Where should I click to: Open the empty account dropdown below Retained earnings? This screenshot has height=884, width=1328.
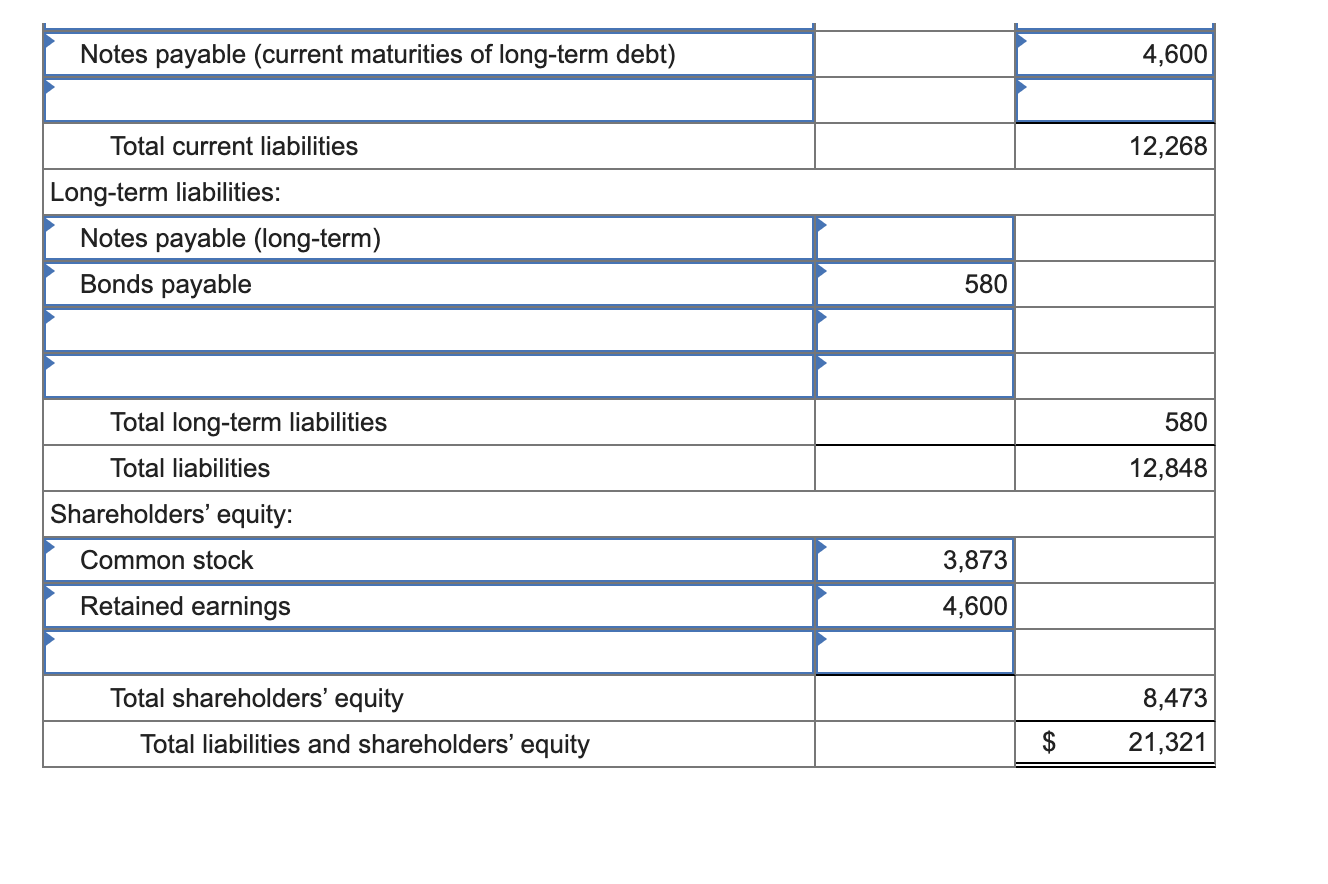pyautogui.click(x=428, y=650)
